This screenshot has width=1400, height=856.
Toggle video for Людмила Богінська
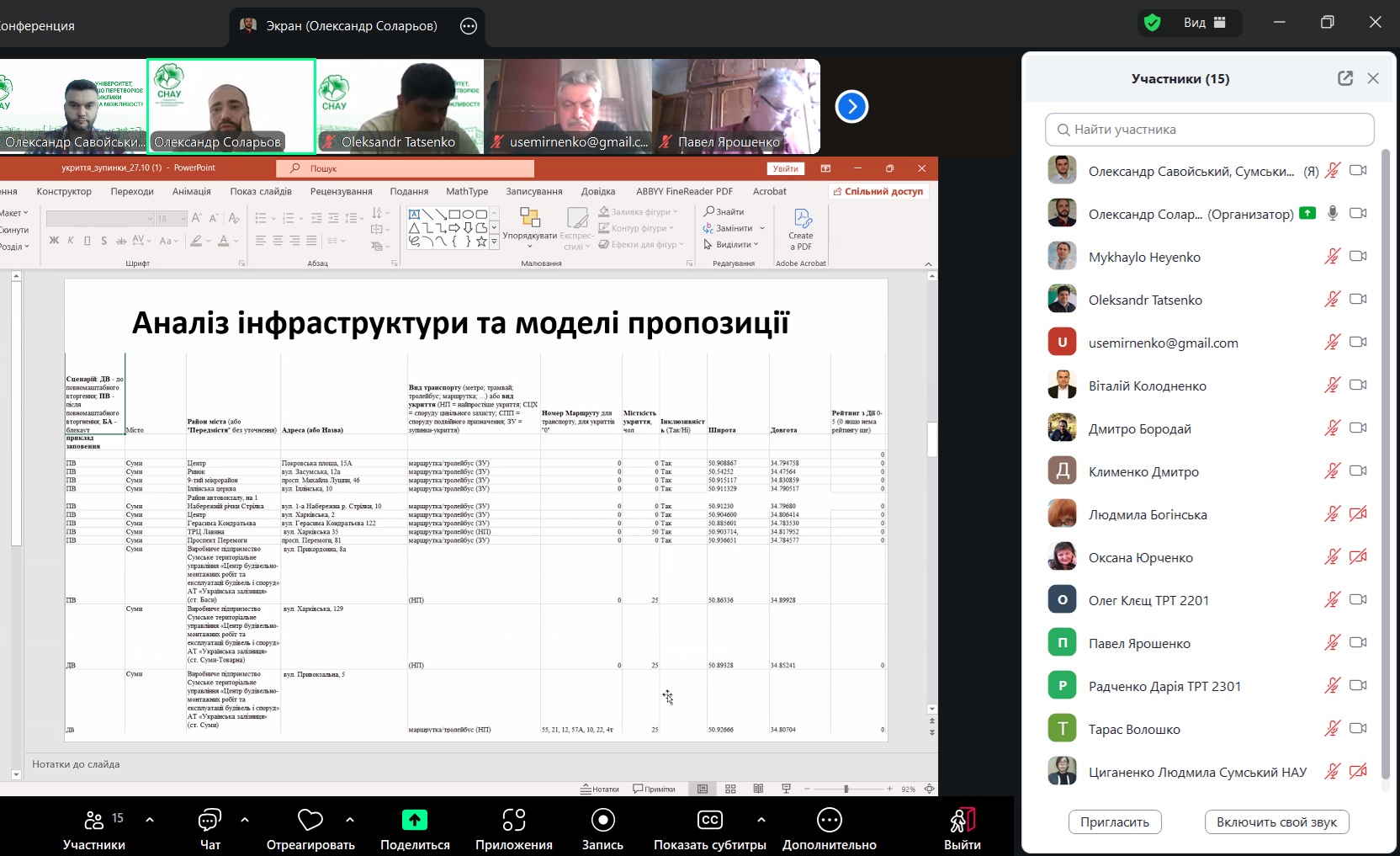click(x=1358, y=514)
